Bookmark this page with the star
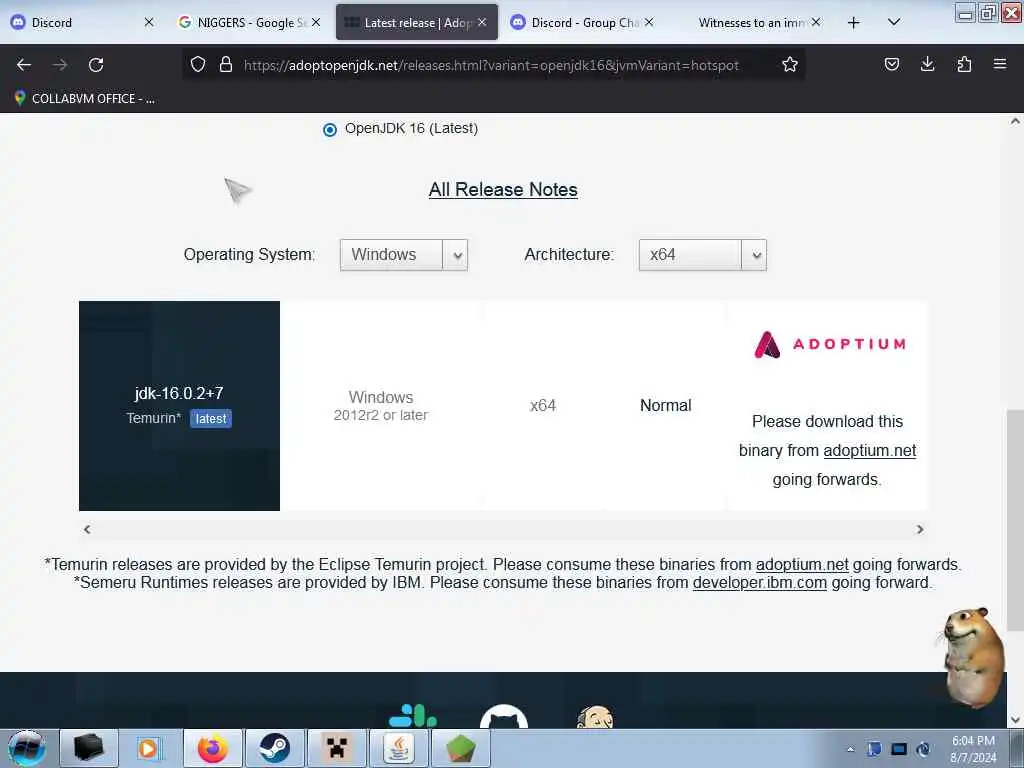Image resolution: width=1024 pixels, height=768 pixels. pos(790,65)
